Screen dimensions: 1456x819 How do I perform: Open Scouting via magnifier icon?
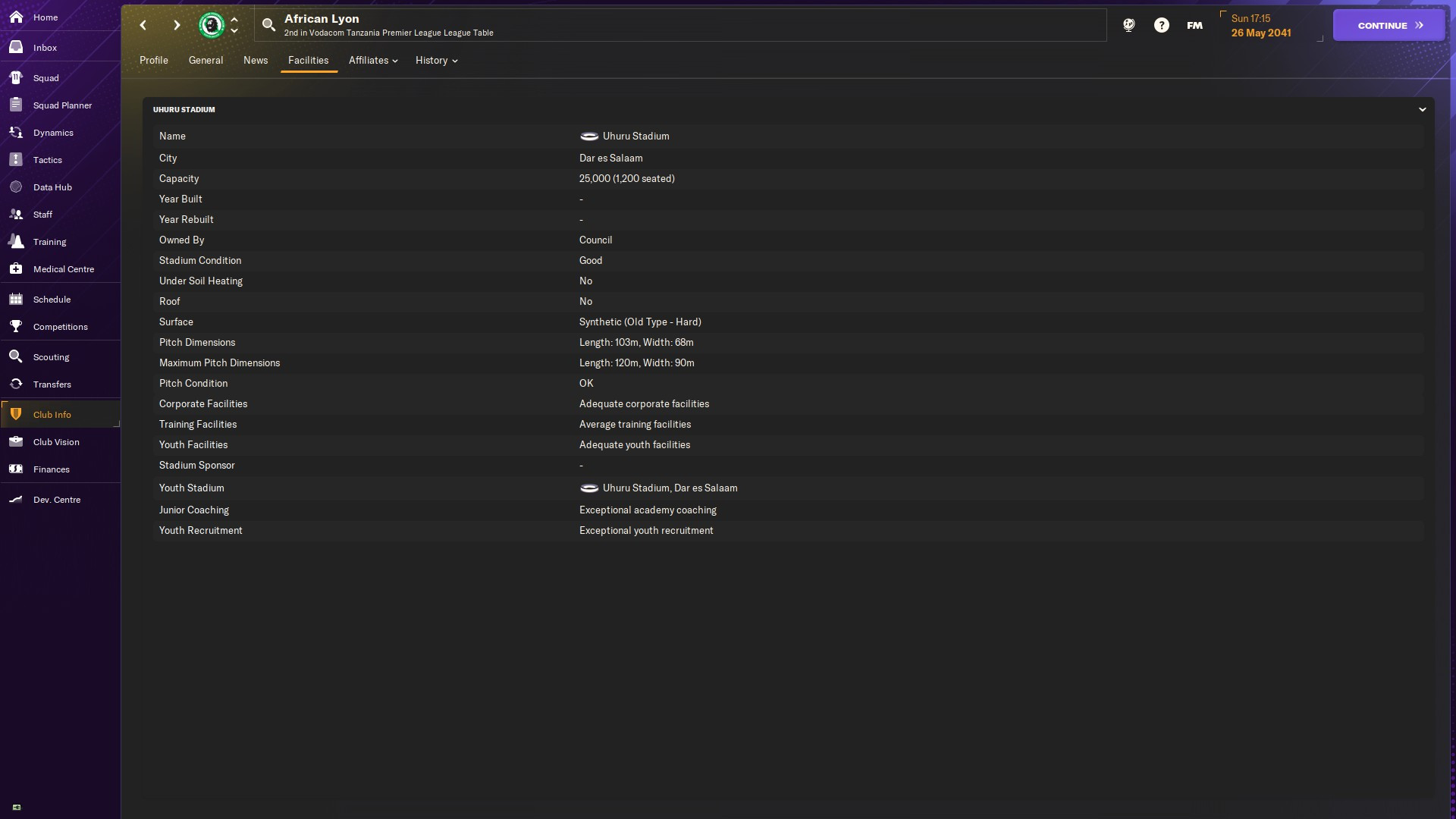pos(16,357)
